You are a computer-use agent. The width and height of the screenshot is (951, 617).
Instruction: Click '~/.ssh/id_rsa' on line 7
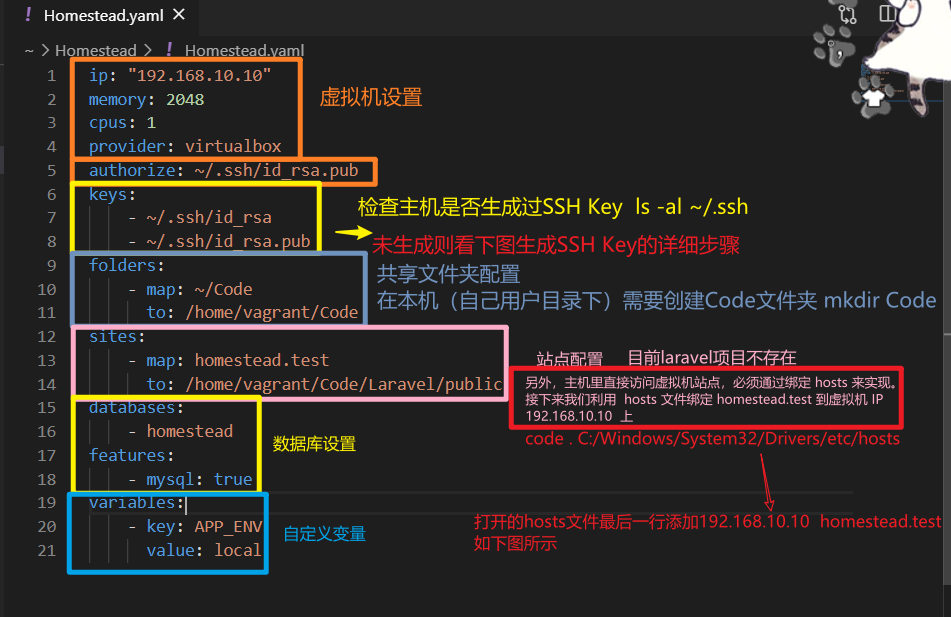(x=209, y=217)
